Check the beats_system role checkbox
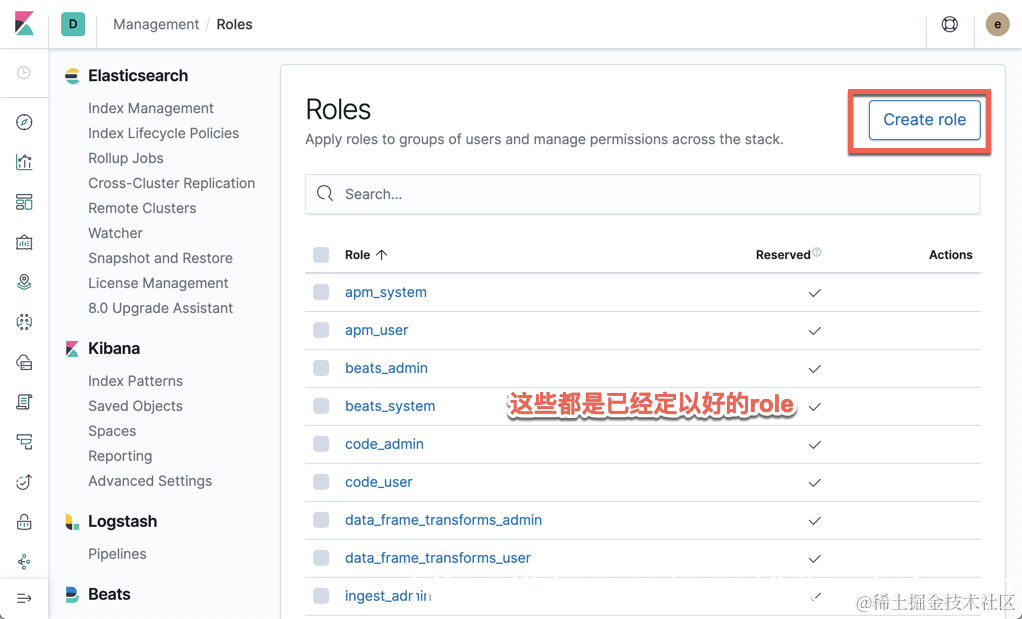This screenshot has height=619, width=1022. click(321, 406)
